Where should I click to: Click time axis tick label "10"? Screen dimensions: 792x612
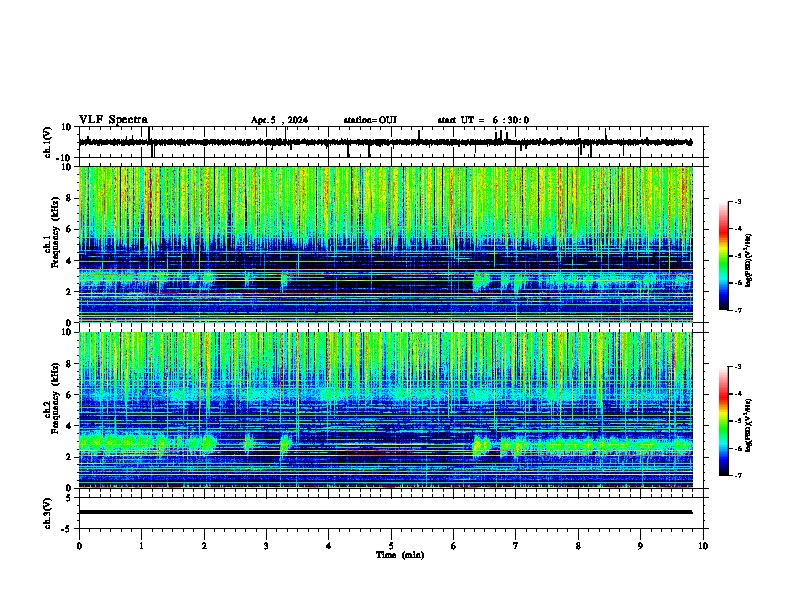(703, 546)
